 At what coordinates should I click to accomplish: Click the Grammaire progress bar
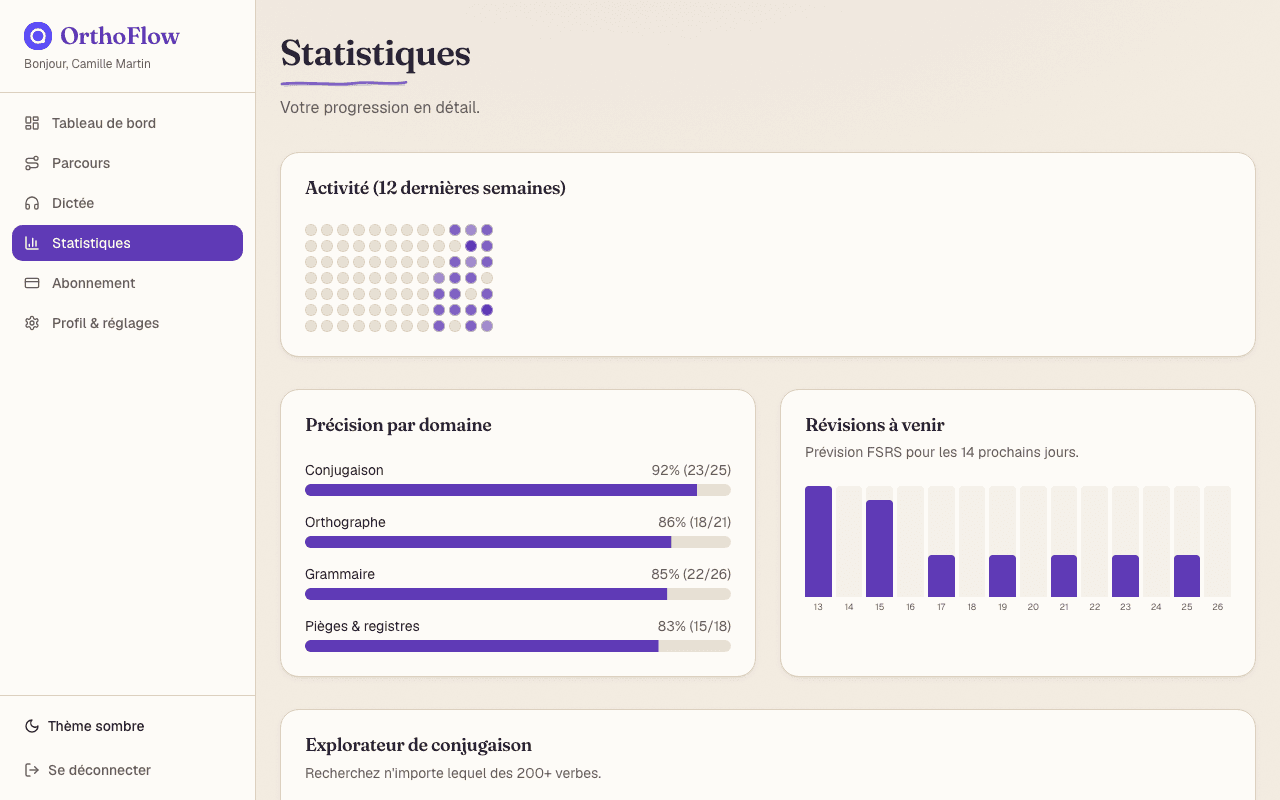click(x=518, y=594)
